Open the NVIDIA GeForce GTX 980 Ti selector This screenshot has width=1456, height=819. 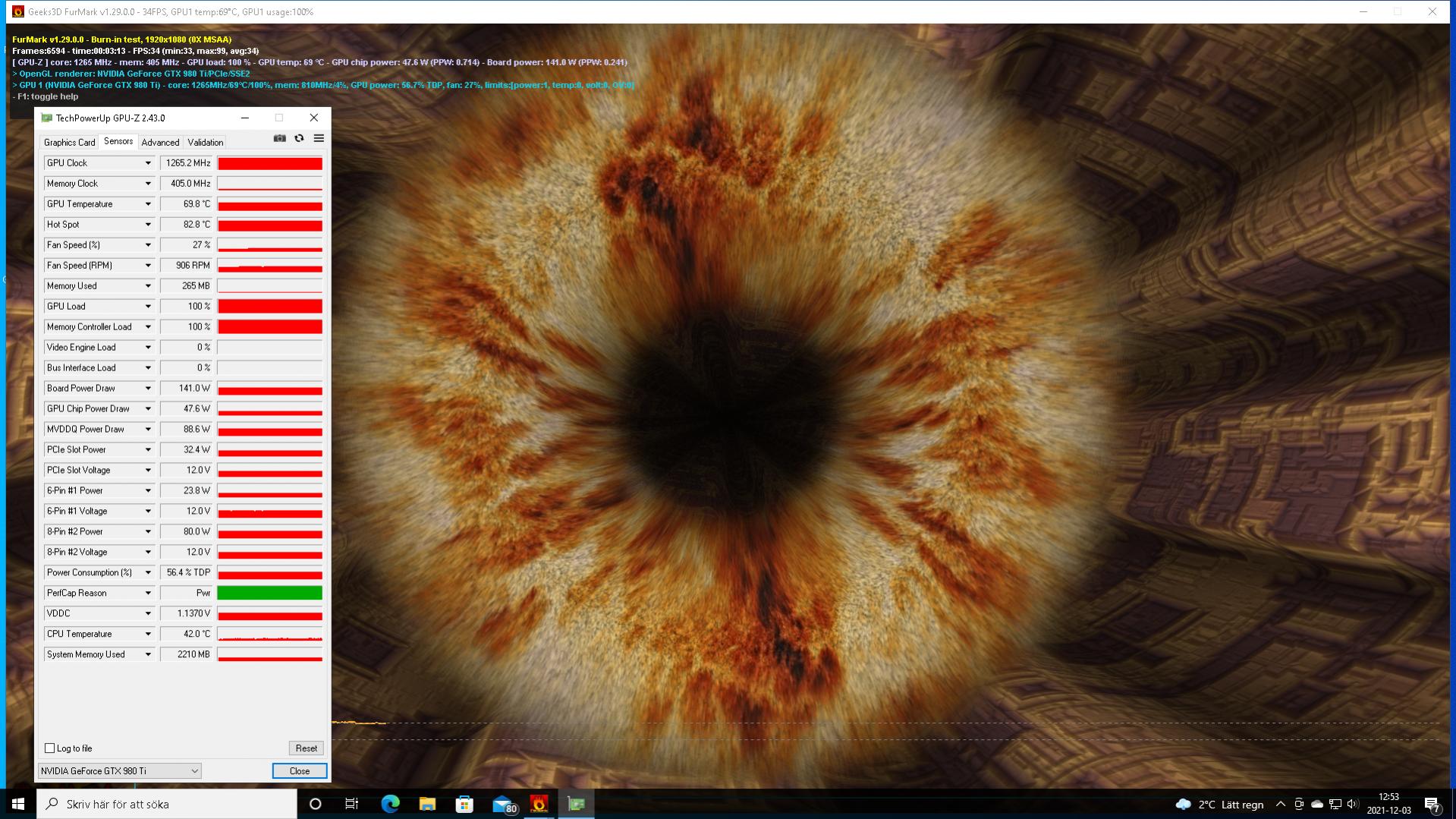[x=120, y=771]
